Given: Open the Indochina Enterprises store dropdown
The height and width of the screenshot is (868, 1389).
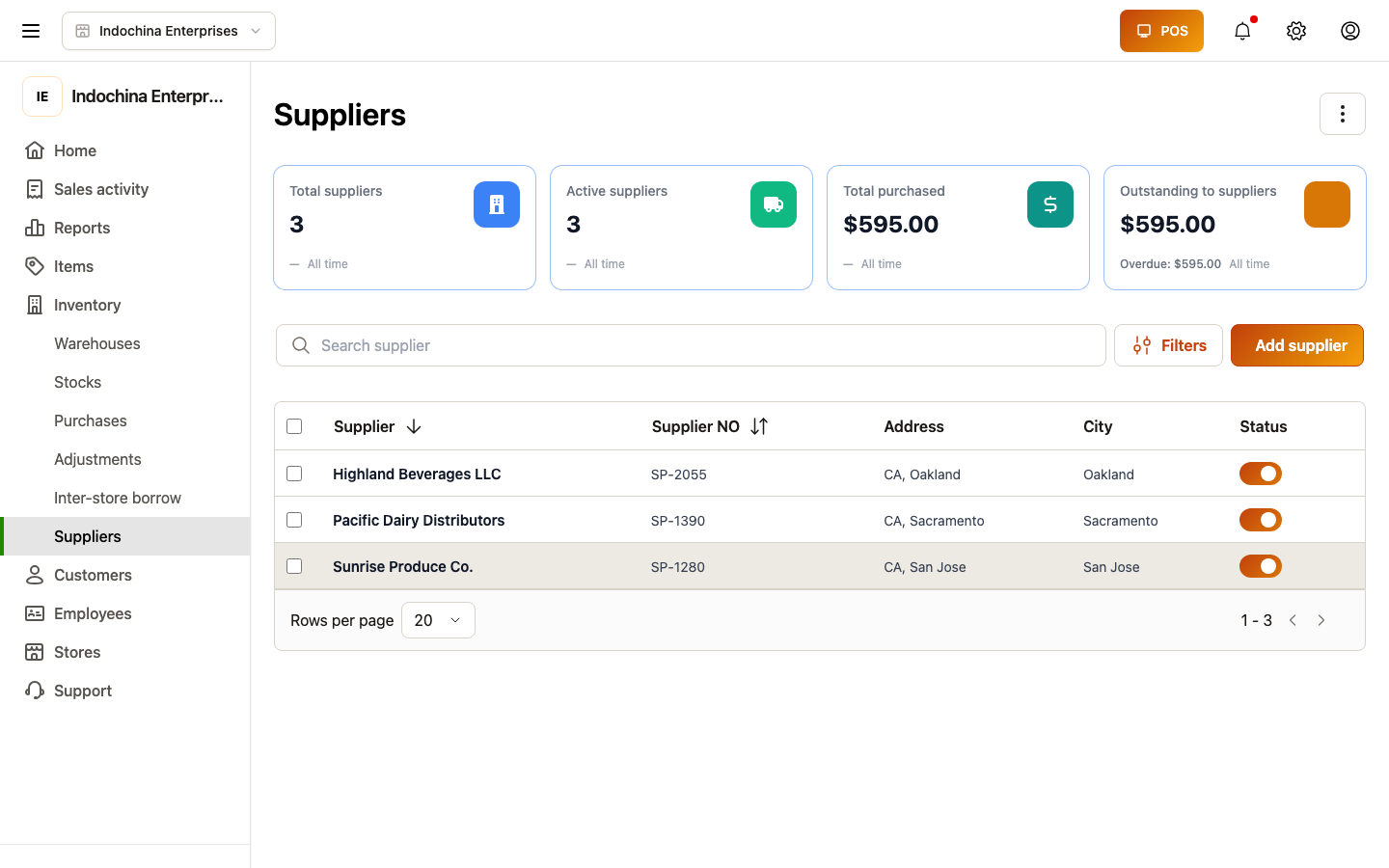Looking at the screenshot, I should [169, 31].
